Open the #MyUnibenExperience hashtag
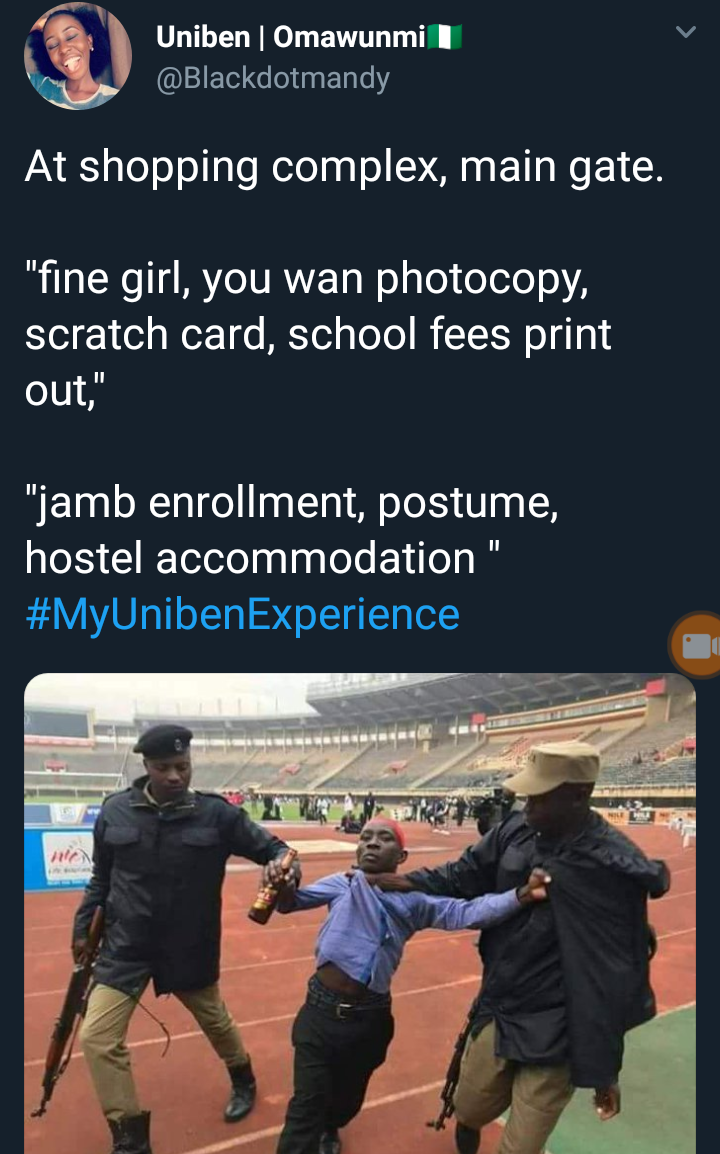Image resolution: width=720 pixels, height=1154 pixels. [x=242, y=614]
